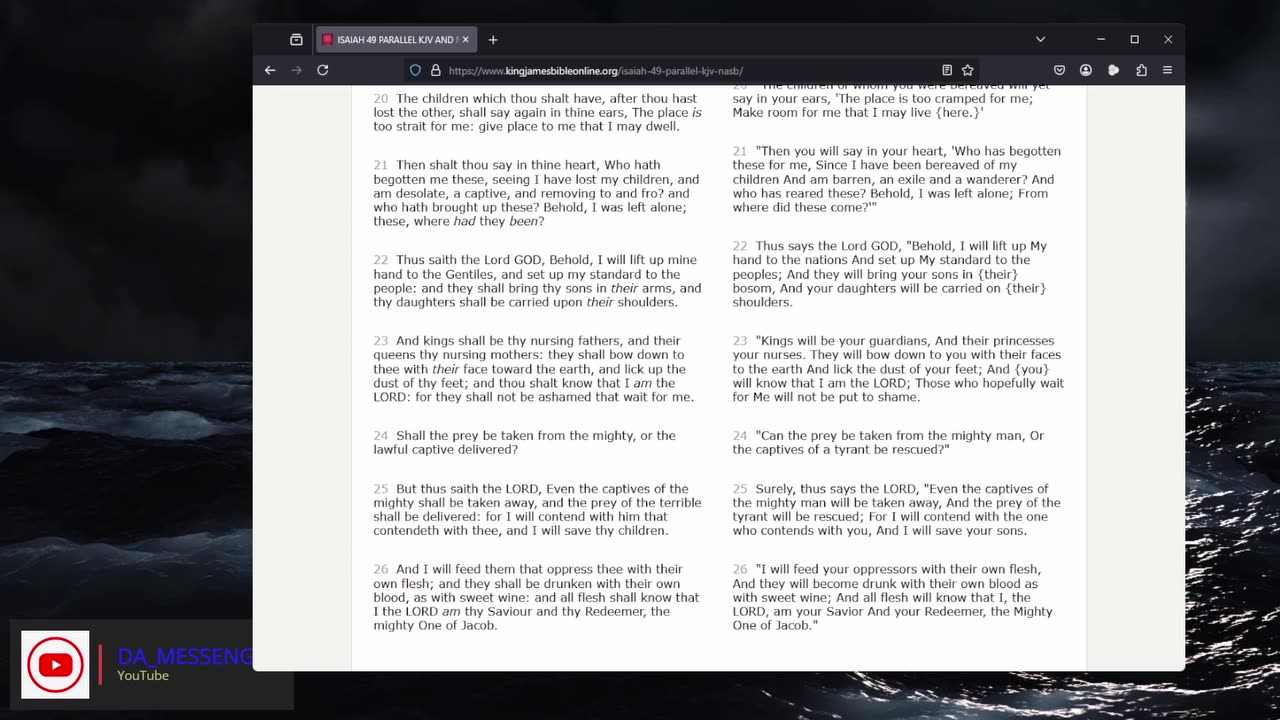The height and width of the screenshot is (720, 1280).
Task: Switch to the Isaiah 49 Parallel KJV tab
Action: tap(397, 40)
